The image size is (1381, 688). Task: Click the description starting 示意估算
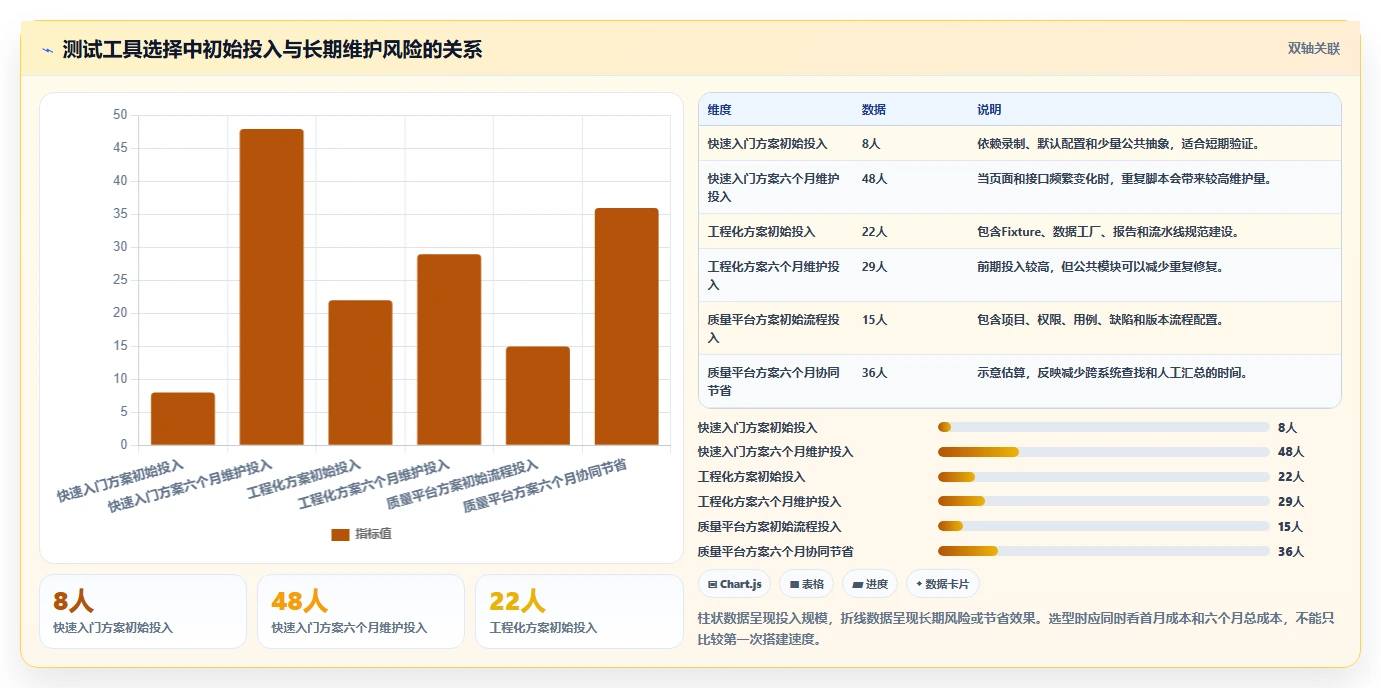1114,373
